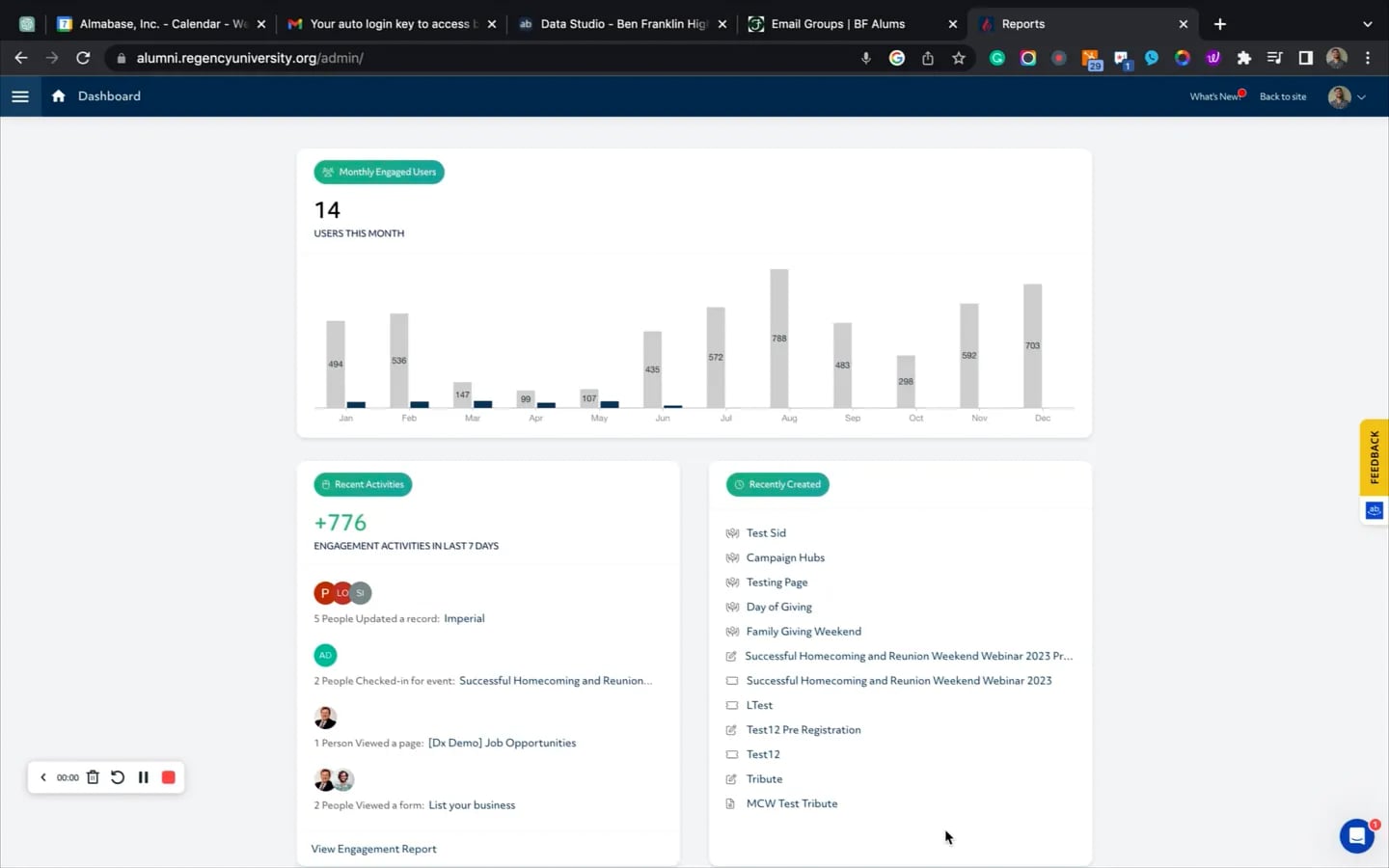Click the address bar URL
This screenshot has width=1389, height=868.
(x=250, y=58)
